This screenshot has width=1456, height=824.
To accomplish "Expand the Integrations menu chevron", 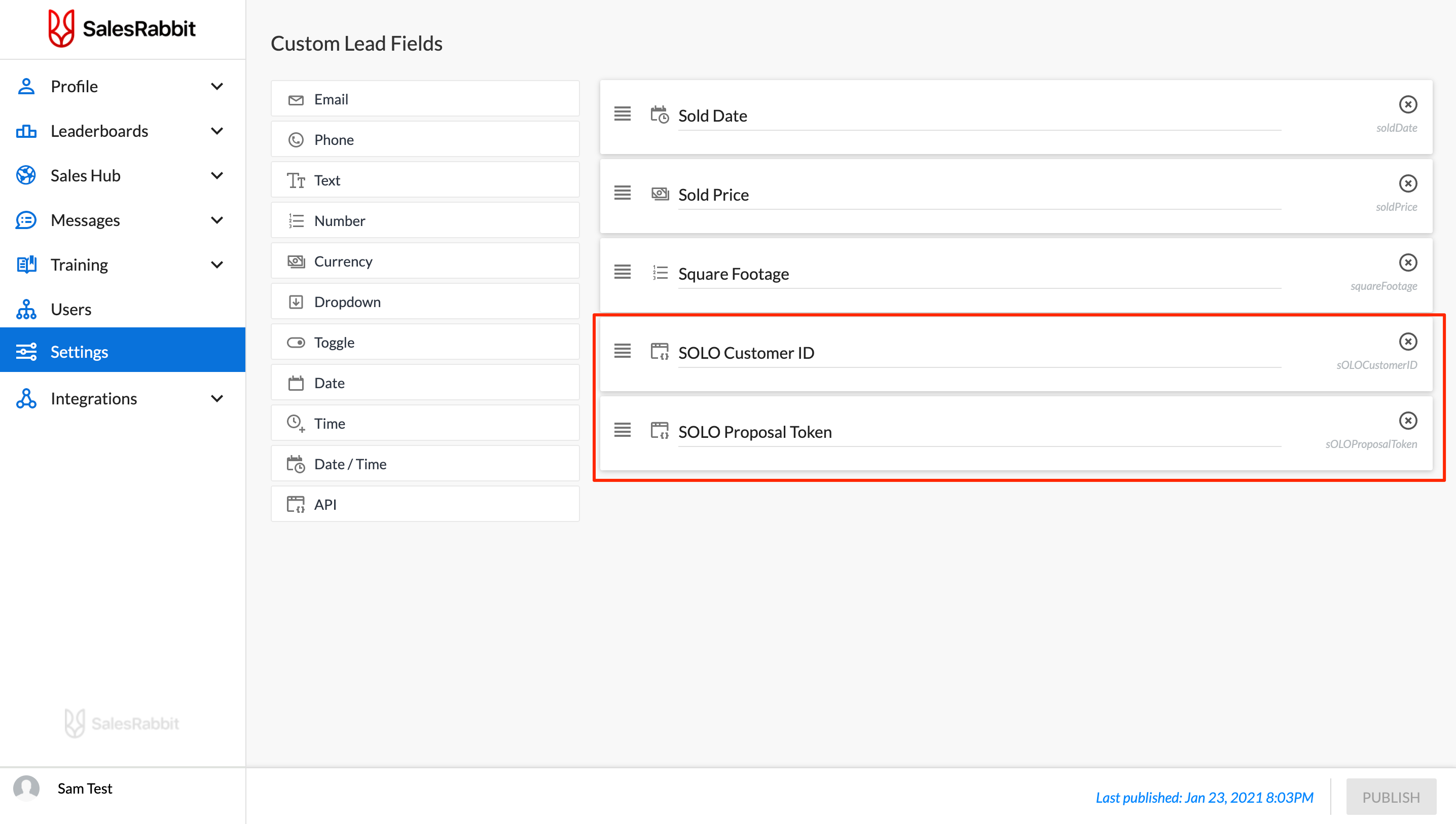I will coord(217,398).
